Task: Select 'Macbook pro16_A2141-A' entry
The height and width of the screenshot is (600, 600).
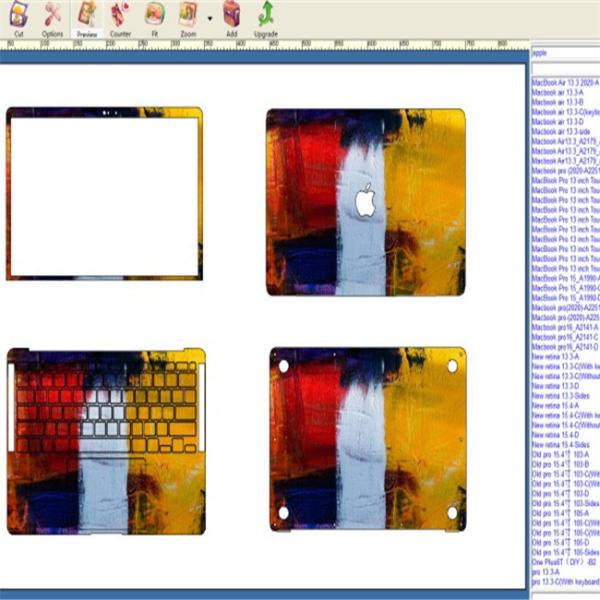Action: click(x=565, y=327)
